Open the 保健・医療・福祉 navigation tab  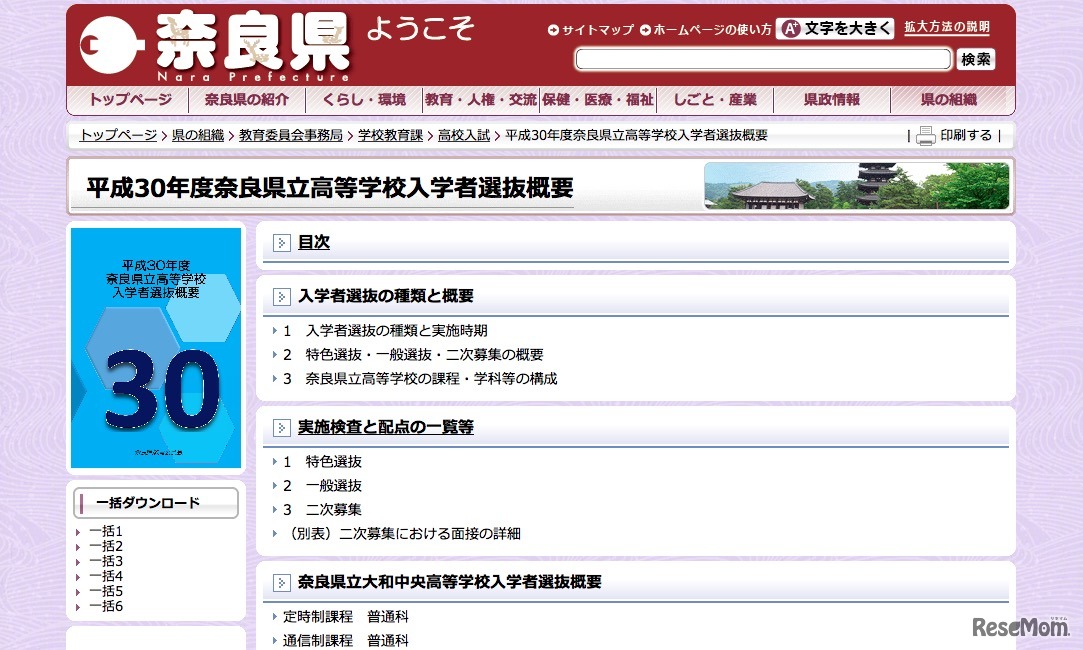pyautogui.click(x=597, y=99)
